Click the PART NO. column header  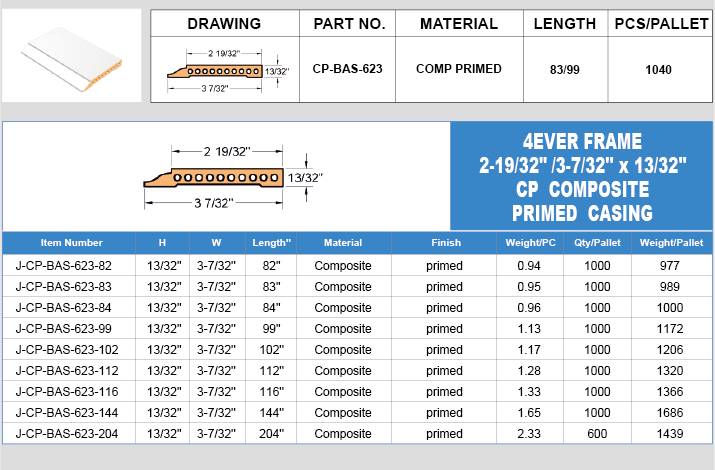pos(349,24)
